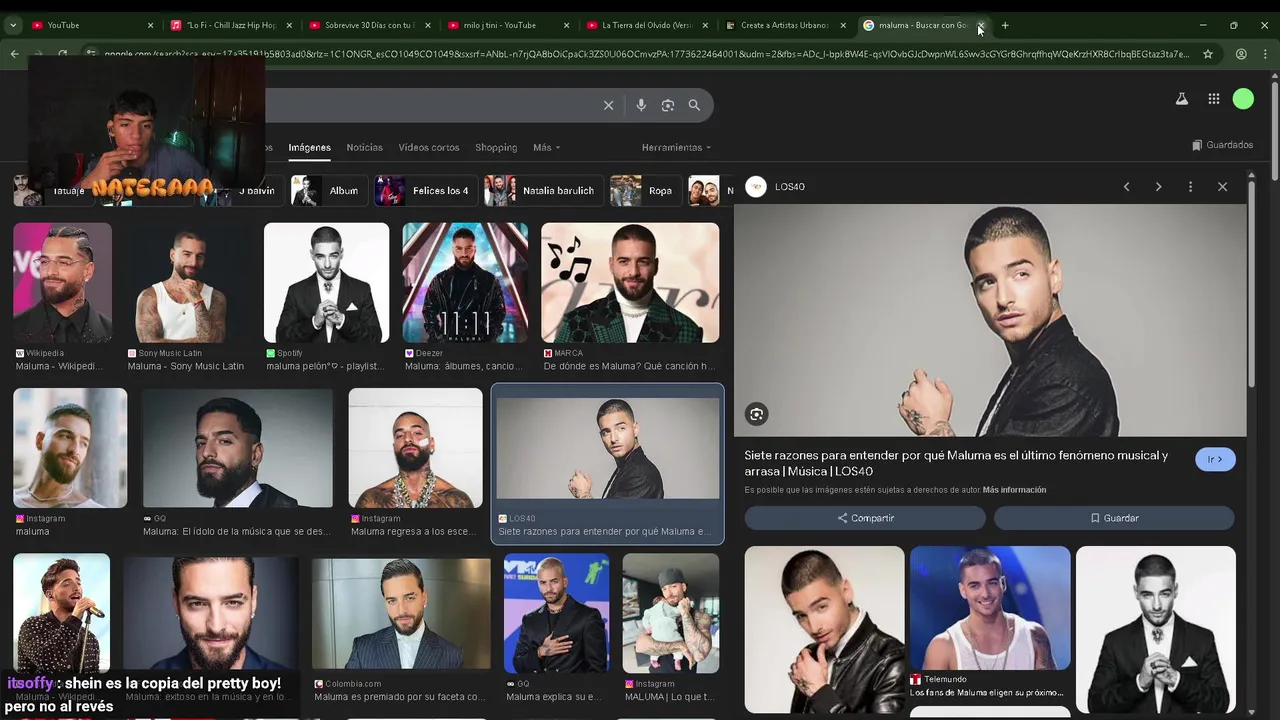Bookmark this page with the star icon
Viewport: 1280px width, 720px height.
pyautogui.click(x=1208, y=54)
